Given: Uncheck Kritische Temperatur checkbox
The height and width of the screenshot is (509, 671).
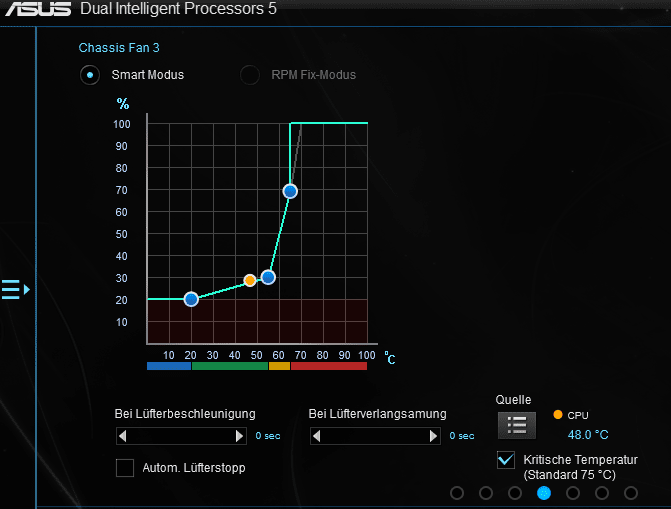Looking at the screenshot, I should pos(506,460).
